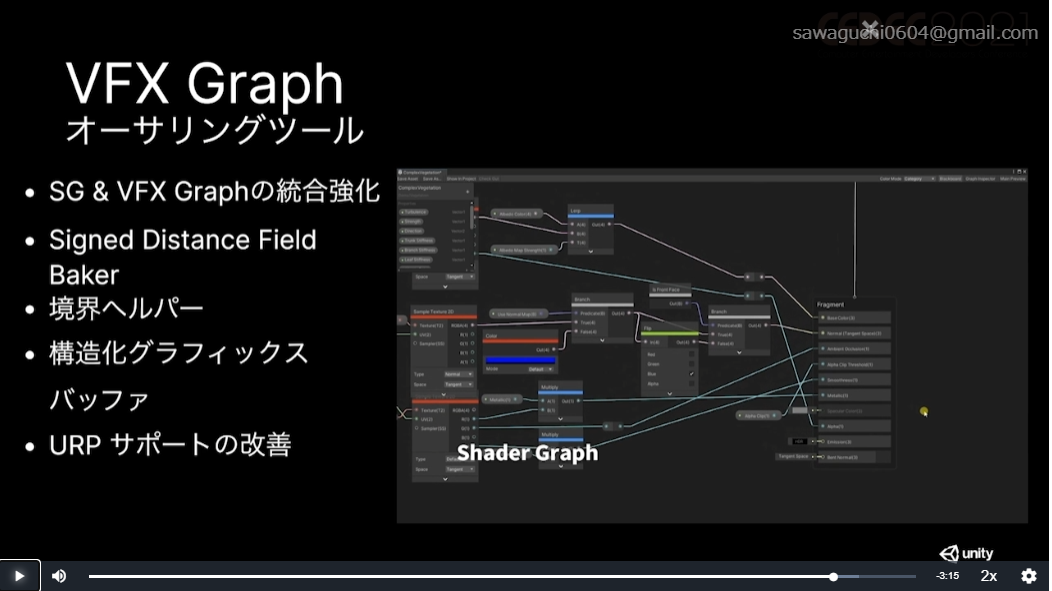Click the -3:15 remaining time display
The height and width of the screenshot is (591, 1052).
click(947, 576)
